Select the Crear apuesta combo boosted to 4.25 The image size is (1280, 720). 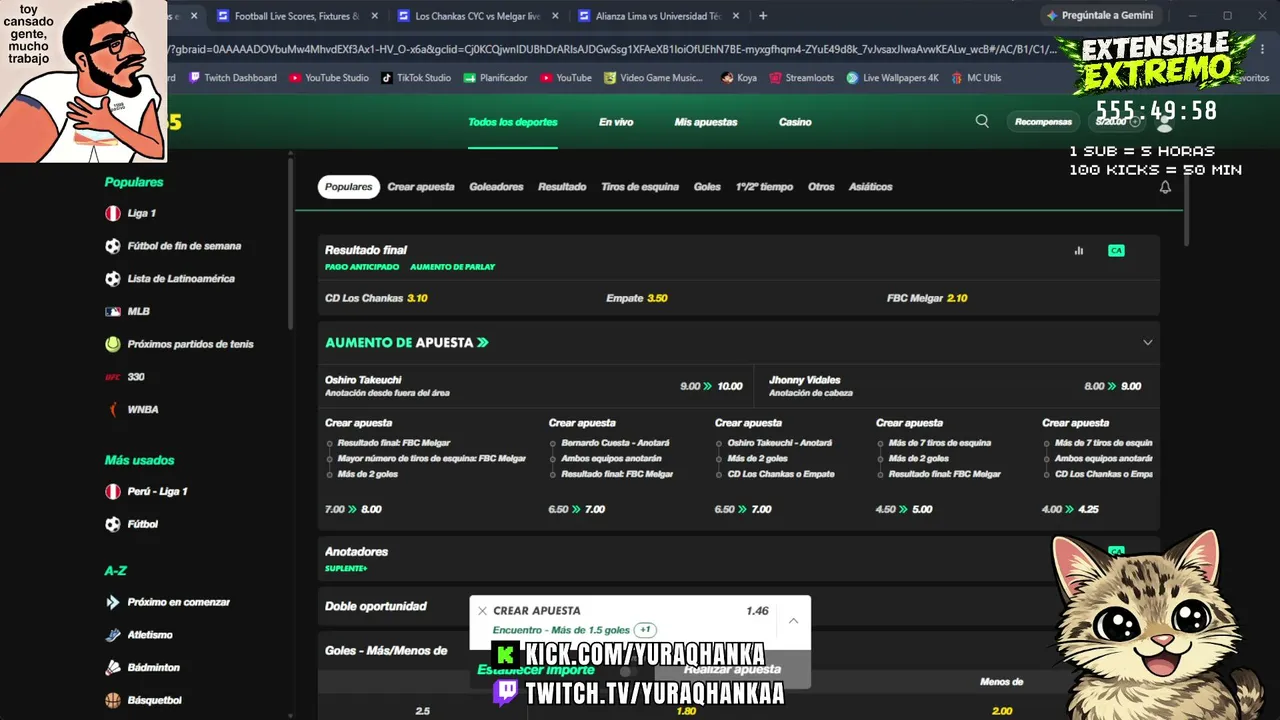pyautogui.click(x=1098, y=466)
